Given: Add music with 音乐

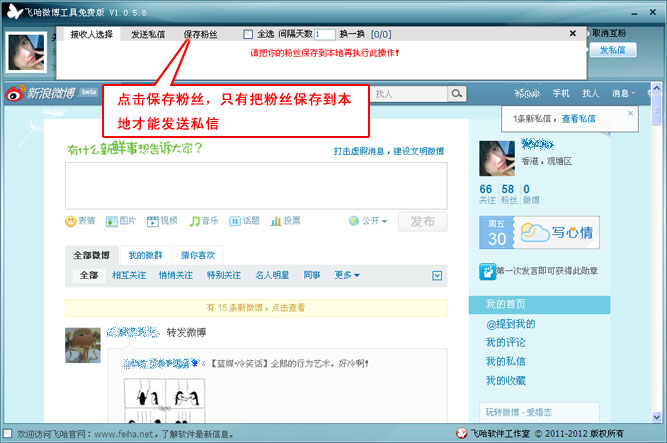Looking at the screenshot, I should pos(203,221).
